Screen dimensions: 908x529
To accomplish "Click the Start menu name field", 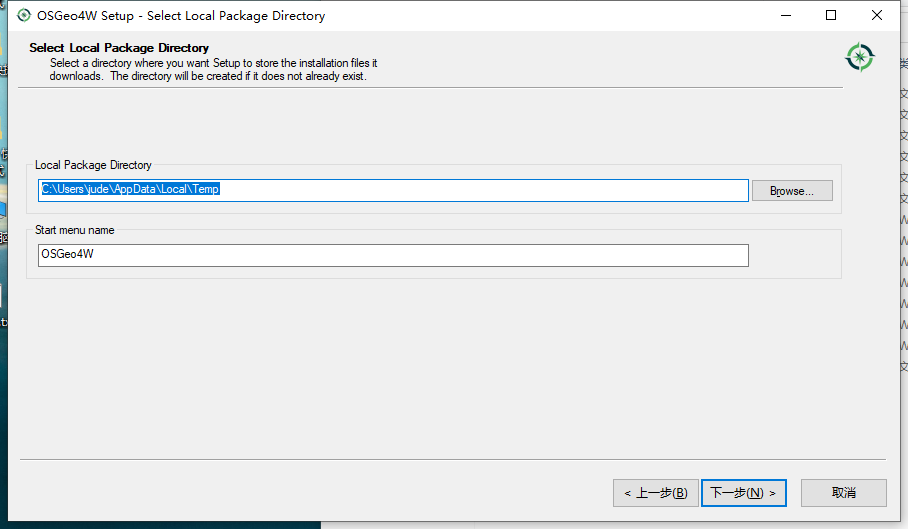I will [393, 255].
